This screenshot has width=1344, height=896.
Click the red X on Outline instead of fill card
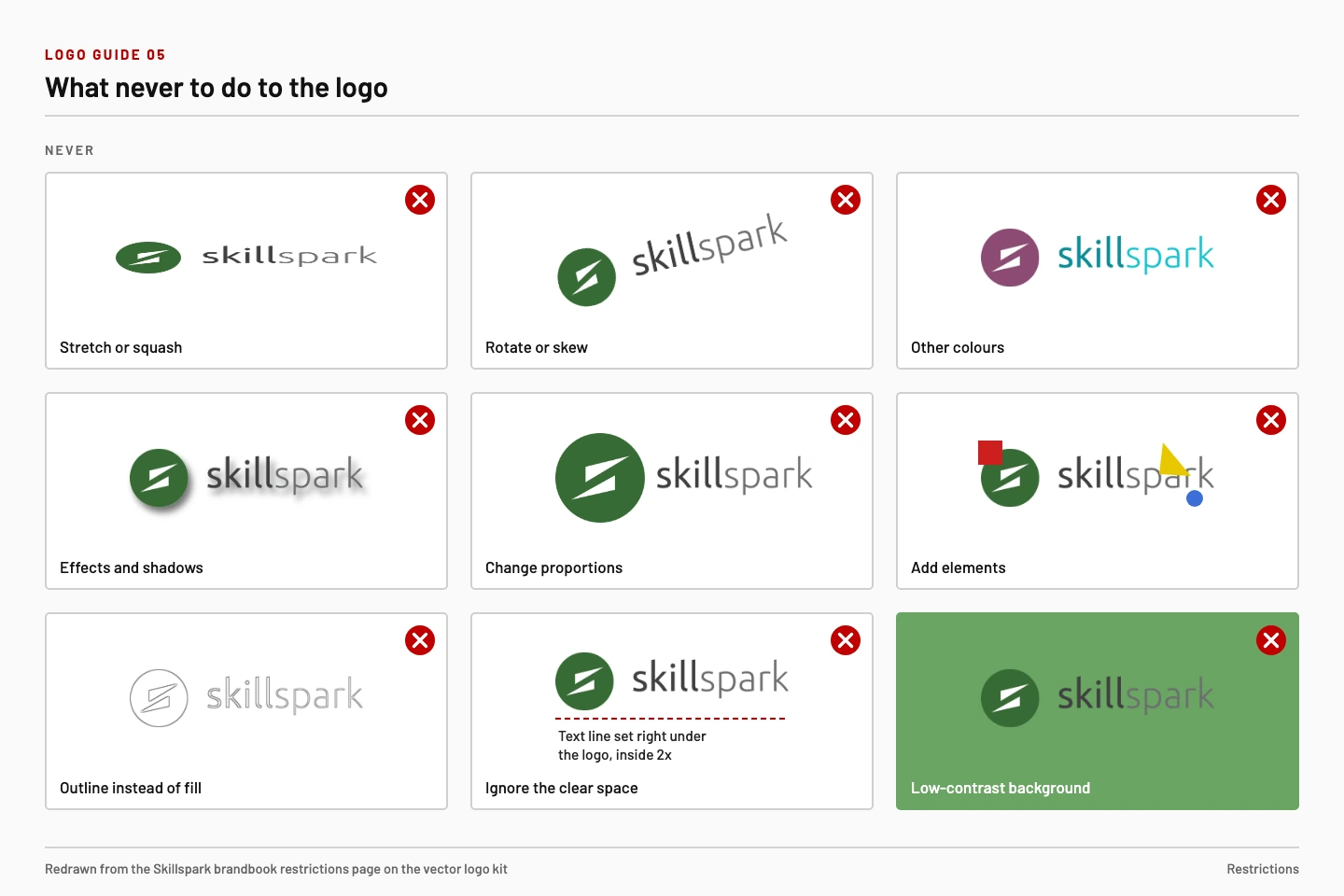[420, 640]
